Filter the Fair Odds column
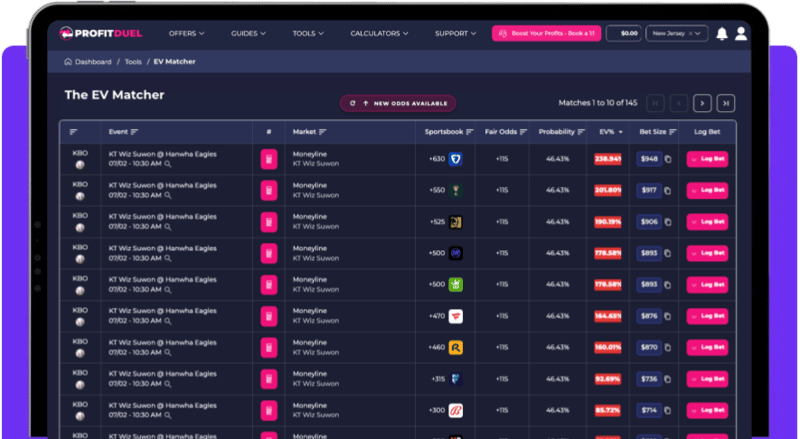 tap(523, 132)
